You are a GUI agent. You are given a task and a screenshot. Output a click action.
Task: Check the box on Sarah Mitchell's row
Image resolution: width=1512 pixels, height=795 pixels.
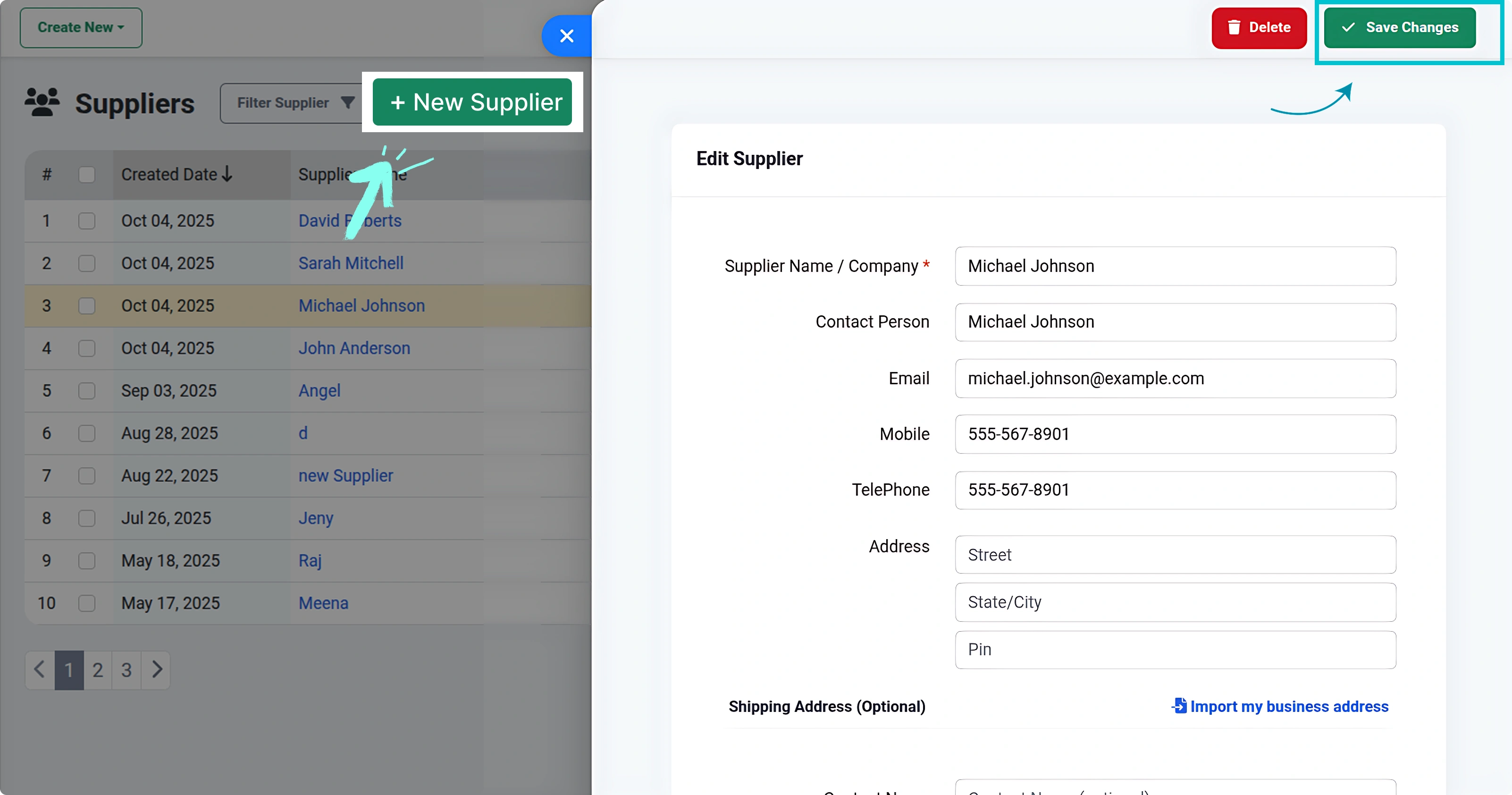(x=87, y=263)
